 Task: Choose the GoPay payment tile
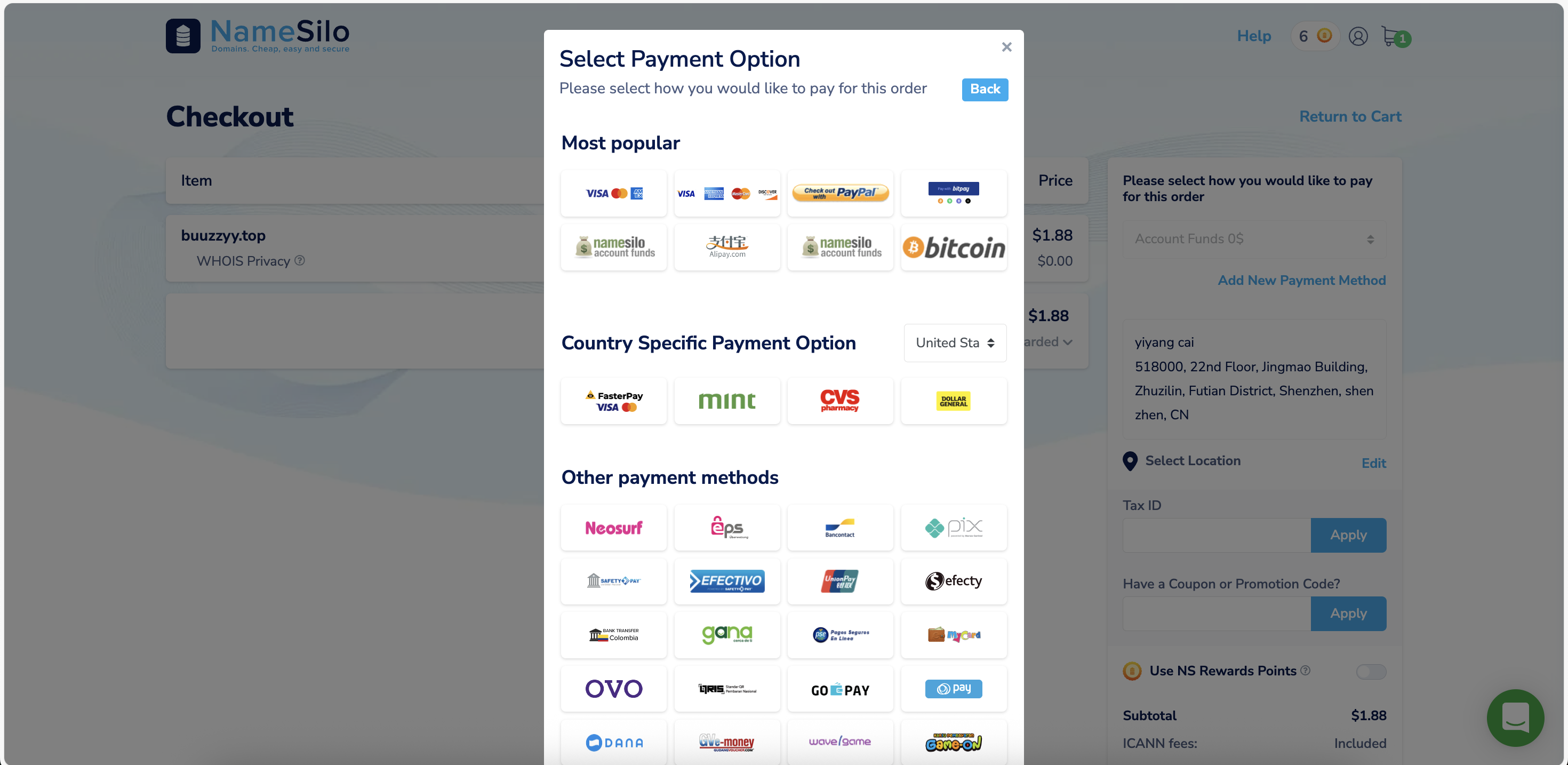click(x=840, y=689)
